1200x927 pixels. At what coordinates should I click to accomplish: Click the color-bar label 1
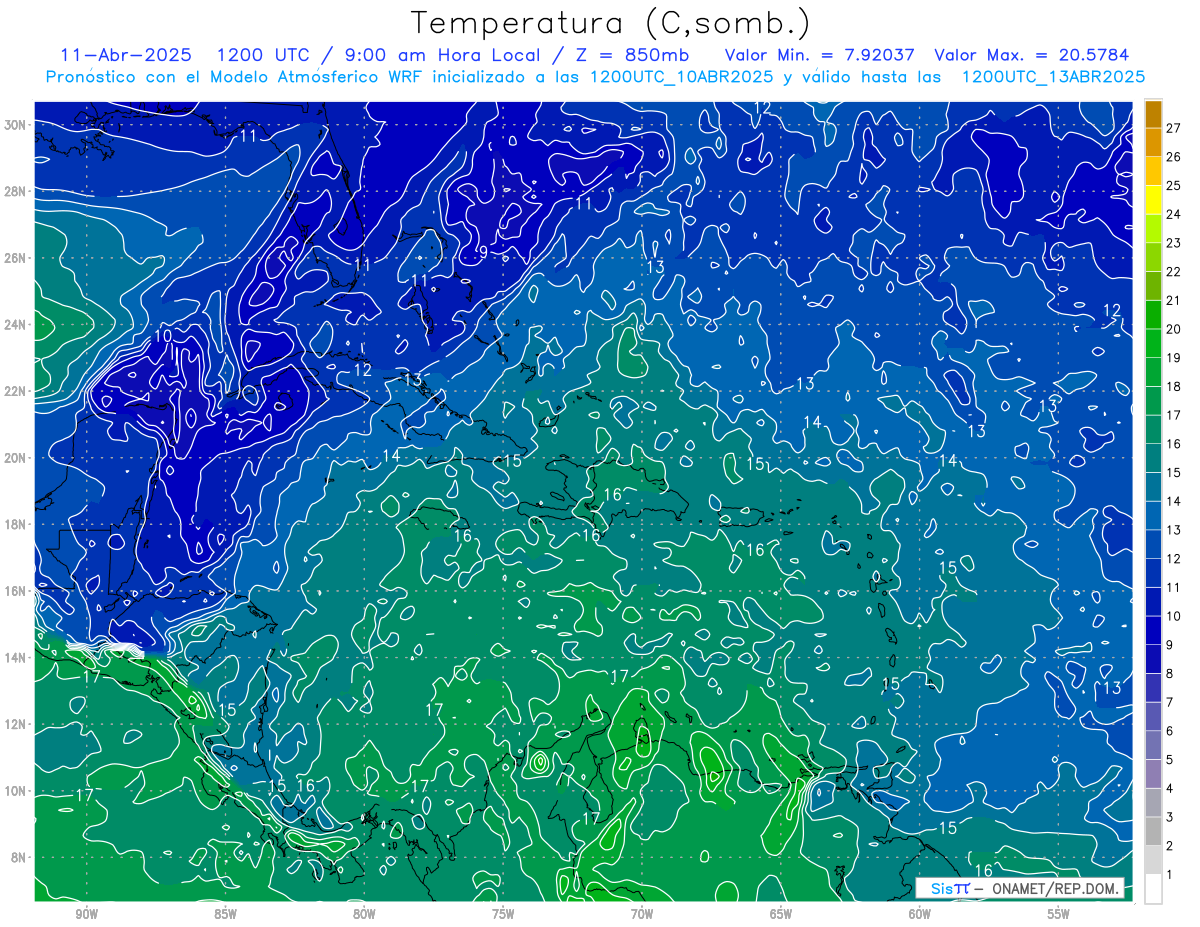pos(1170,875)
